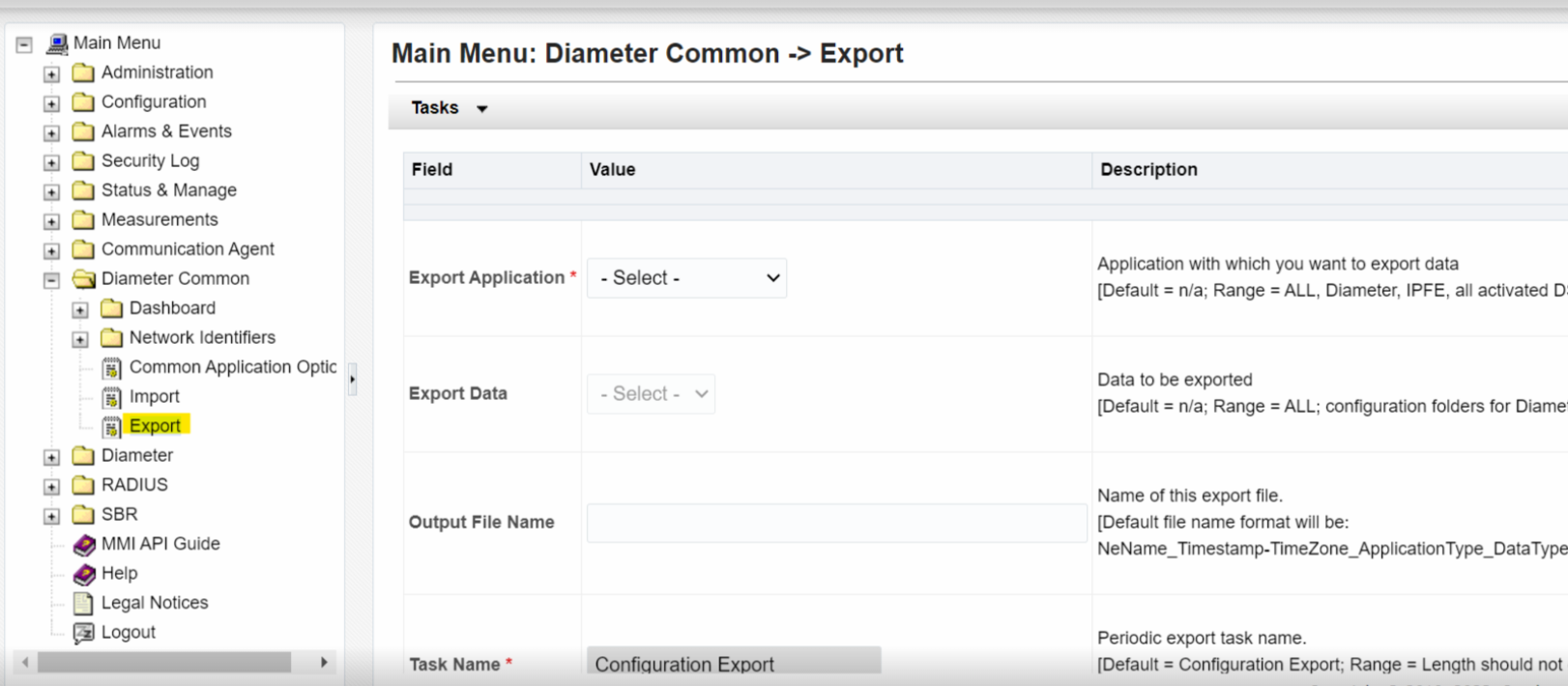Click the Legal Notices document icon

click(84, 604)
